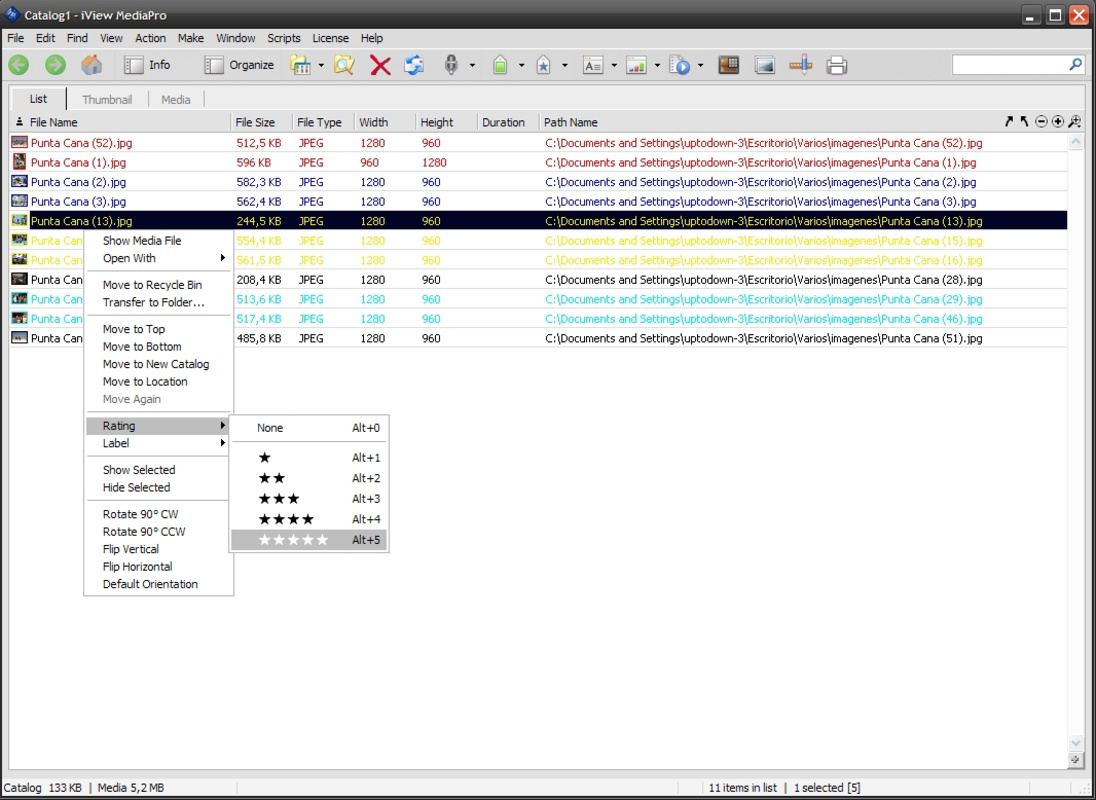Set rating to three stars
The image size is (1096, 800).
(309, 499)
